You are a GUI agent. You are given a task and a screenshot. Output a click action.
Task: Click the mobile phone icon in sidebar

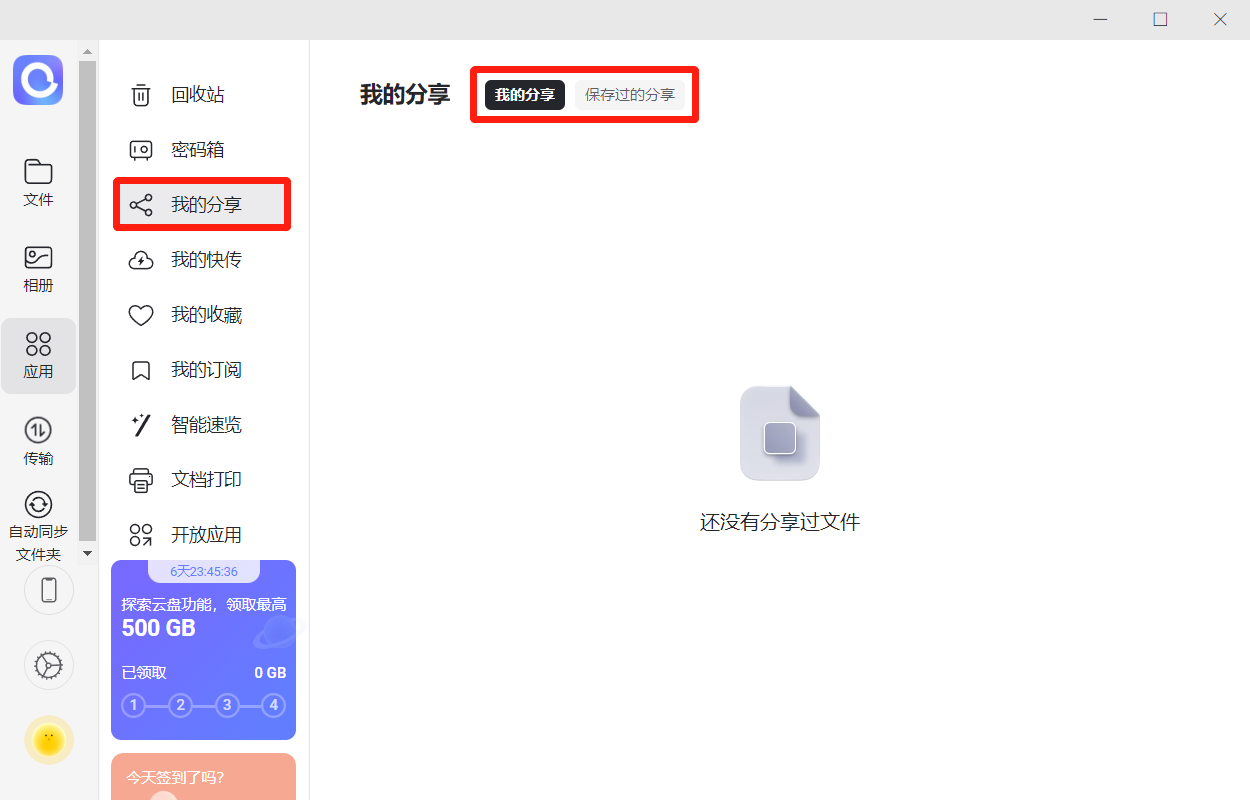point(49,590)
